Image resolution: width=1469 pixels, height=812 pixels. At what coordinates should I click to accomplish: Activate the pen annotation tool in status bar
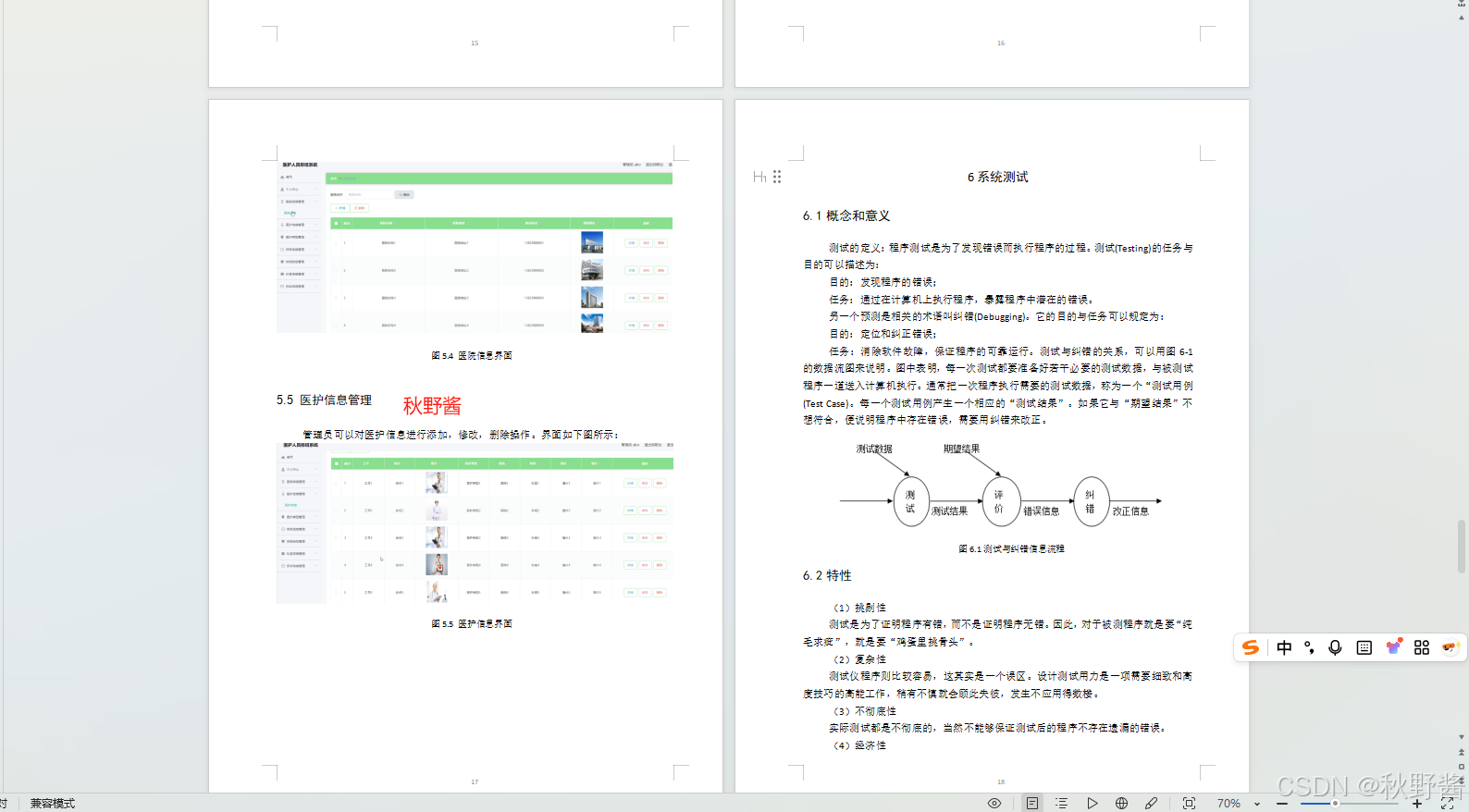1151,803
